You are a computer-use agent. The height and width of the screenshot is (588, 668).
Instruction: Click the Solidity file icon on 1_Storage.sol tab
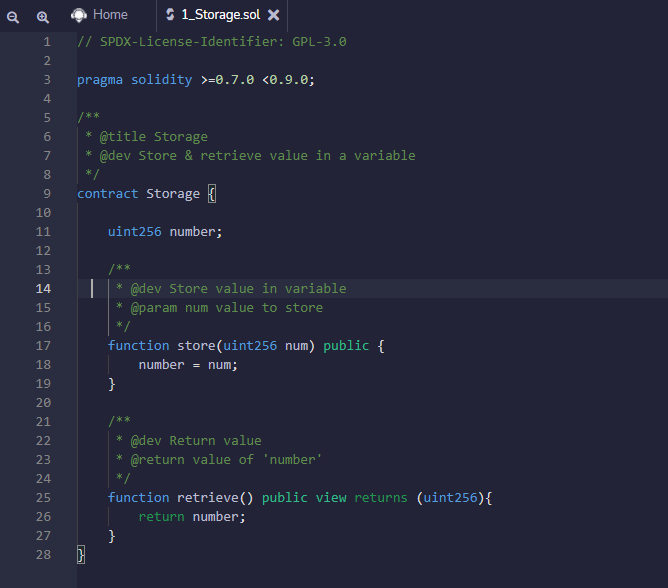170,15
